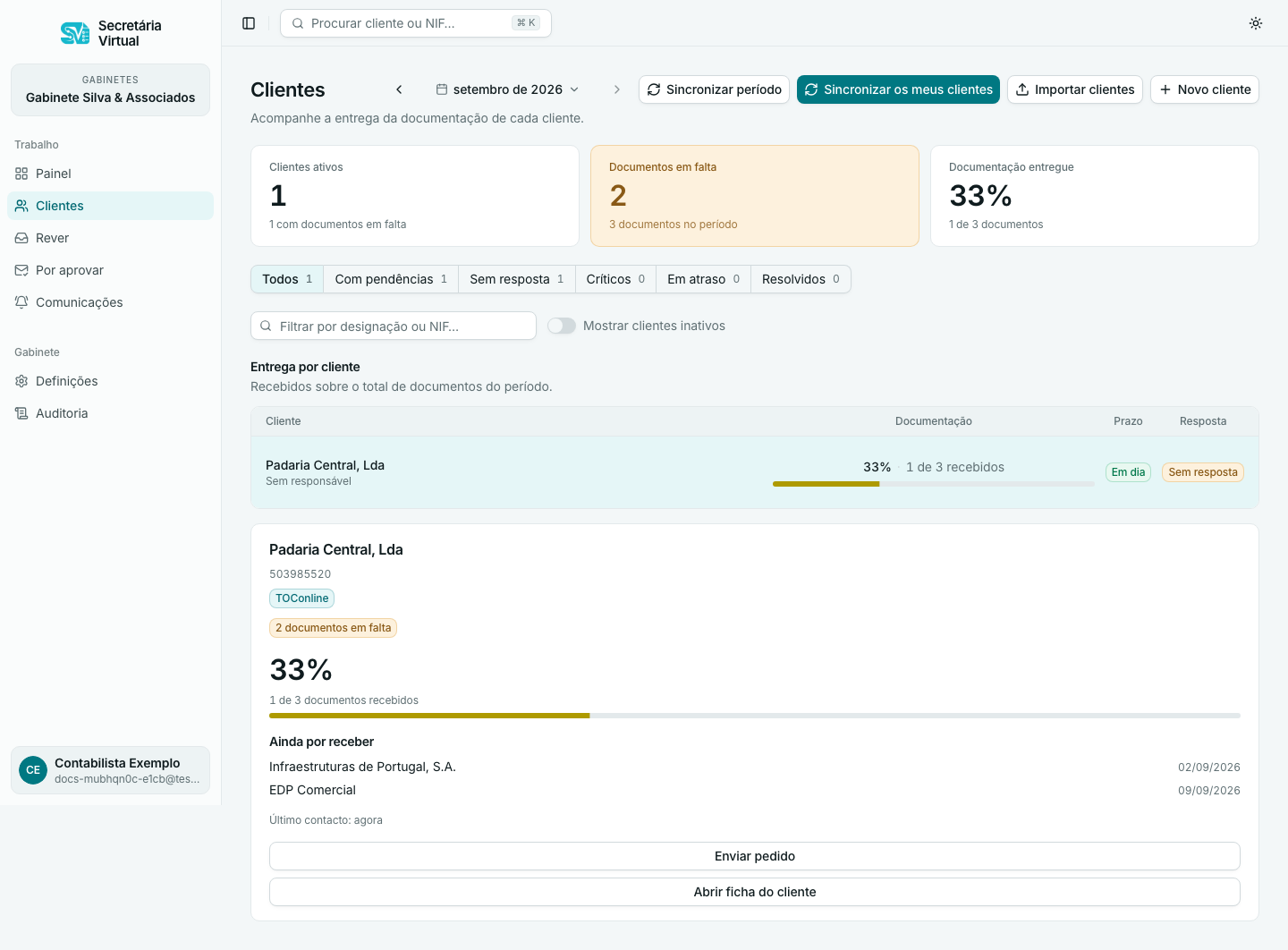Click the CE user avatar
The image size is (1288, 950).
pyautogui.click(x=33, y=770)
